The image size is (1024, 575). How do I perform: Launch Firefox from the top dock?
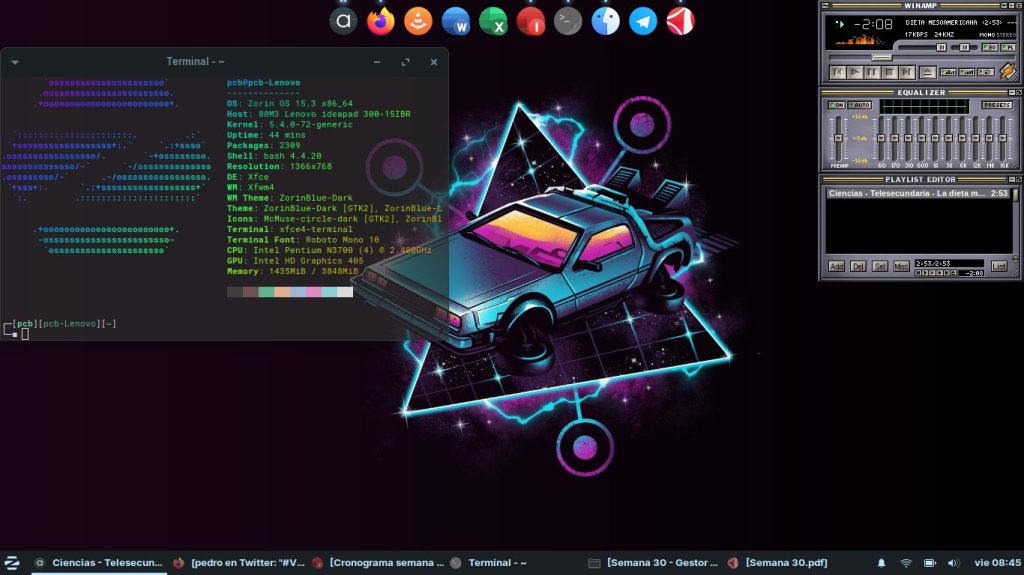point(381,21)
